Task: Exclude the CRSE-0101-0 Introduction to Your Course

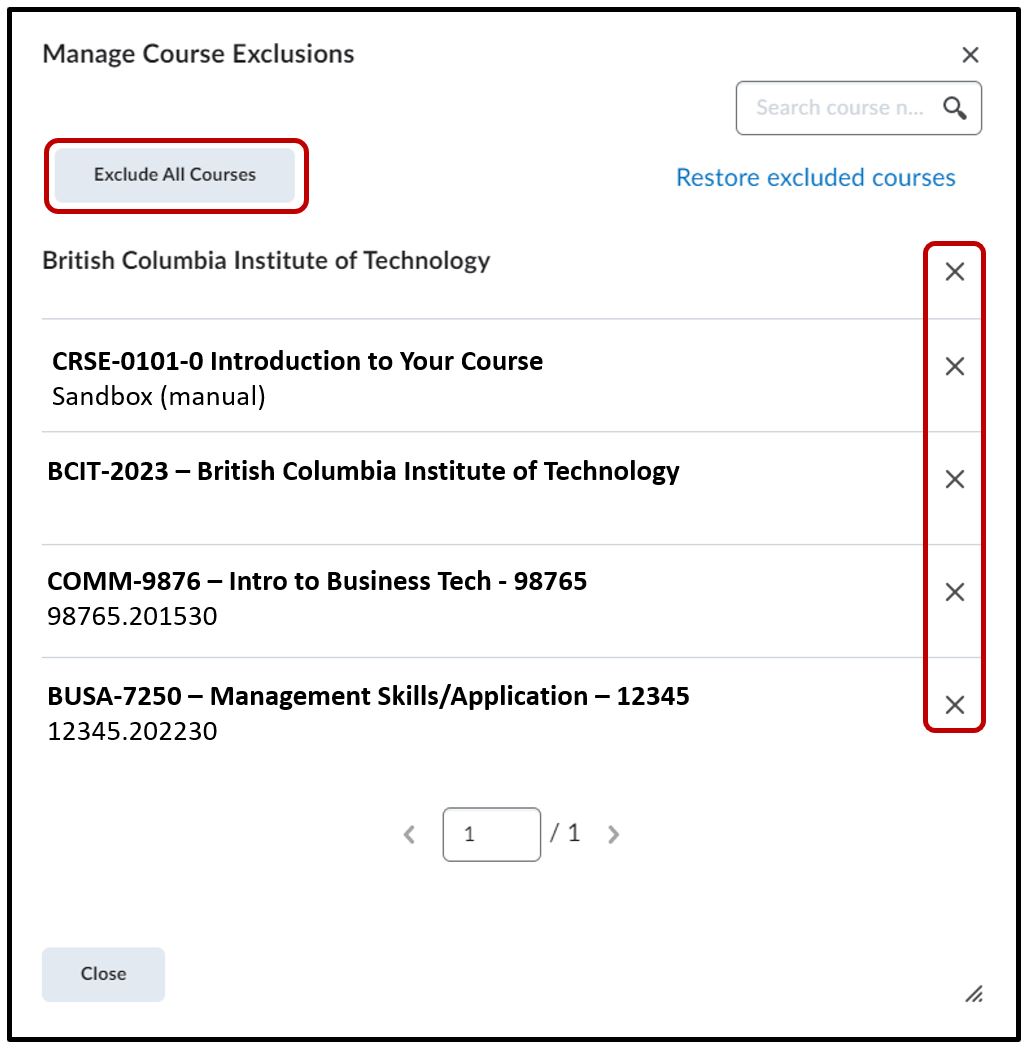Action: pos(955,367)
